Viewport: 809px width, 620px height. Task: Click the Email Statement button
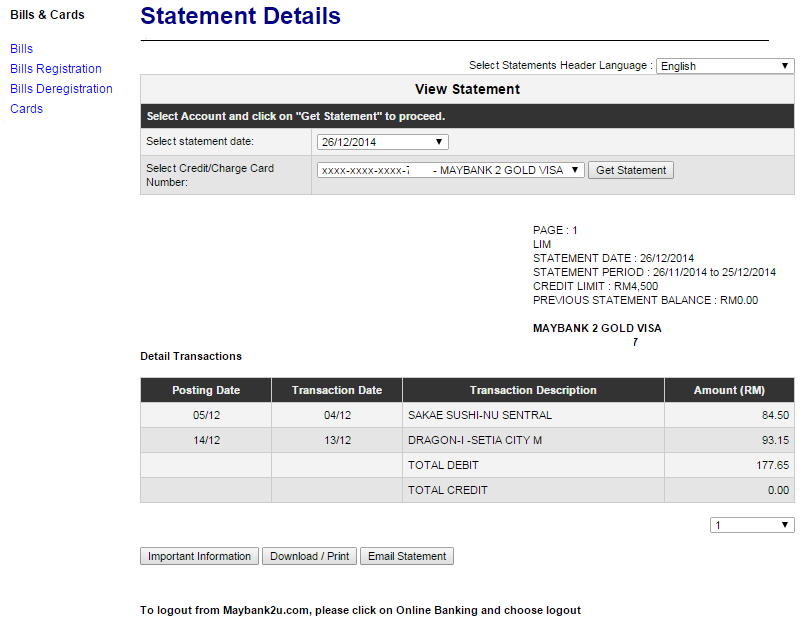[x=407, y=556]
